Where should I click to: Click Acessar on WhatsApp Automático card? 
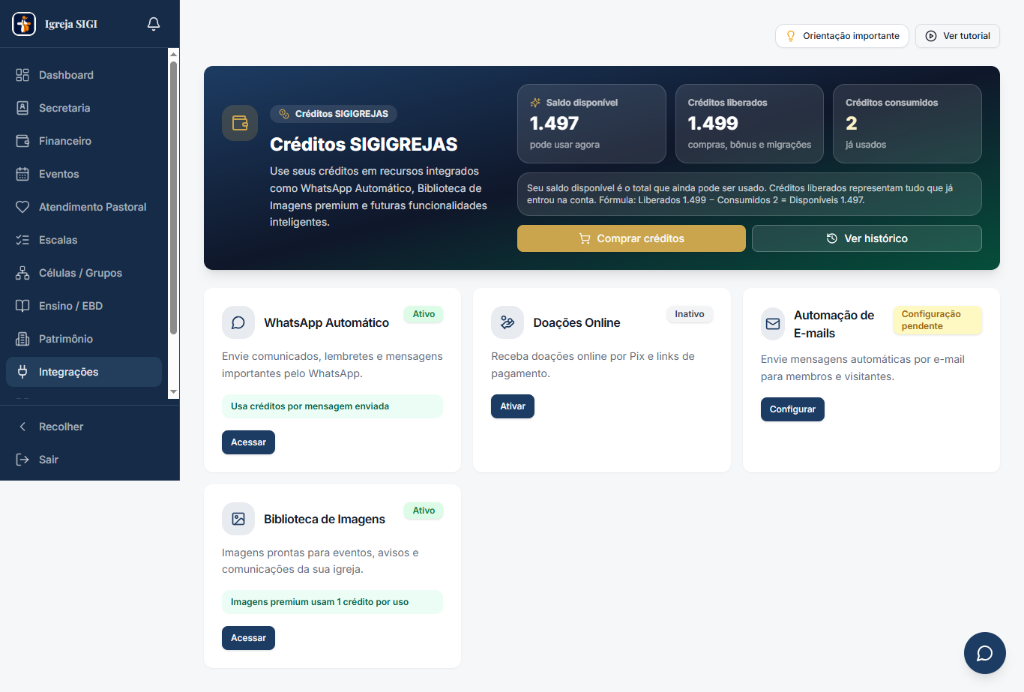pyautogui.click(x=248, y=442)
